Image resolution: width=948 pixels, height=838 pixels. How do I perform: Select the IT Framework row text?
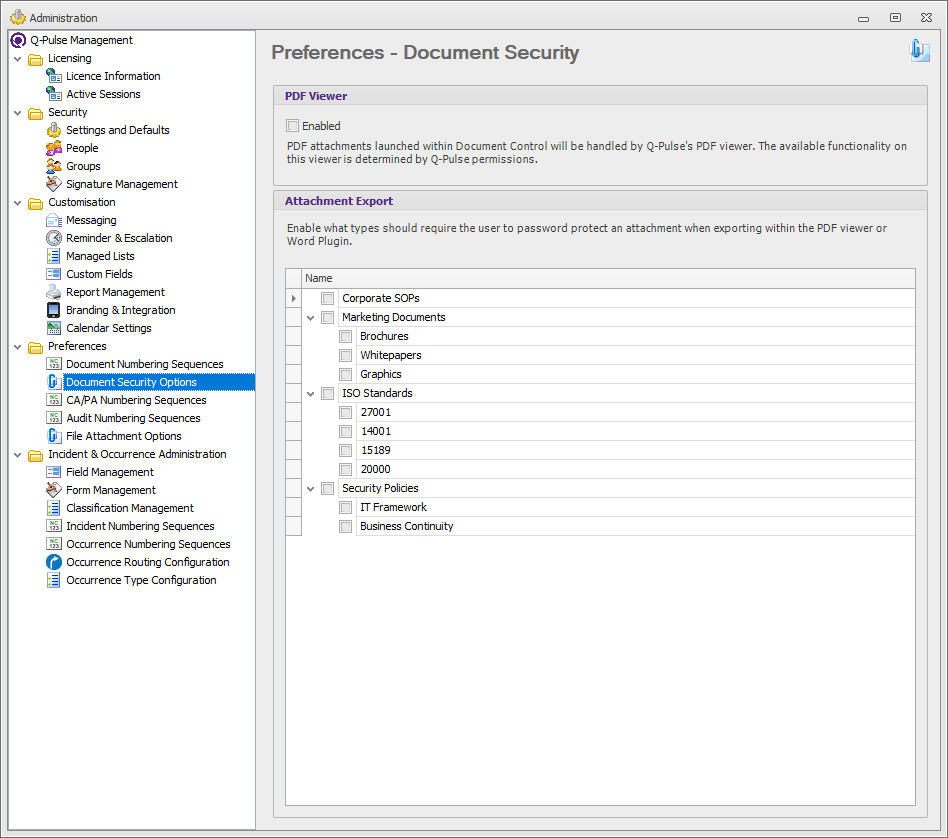(x=393, y=507)
